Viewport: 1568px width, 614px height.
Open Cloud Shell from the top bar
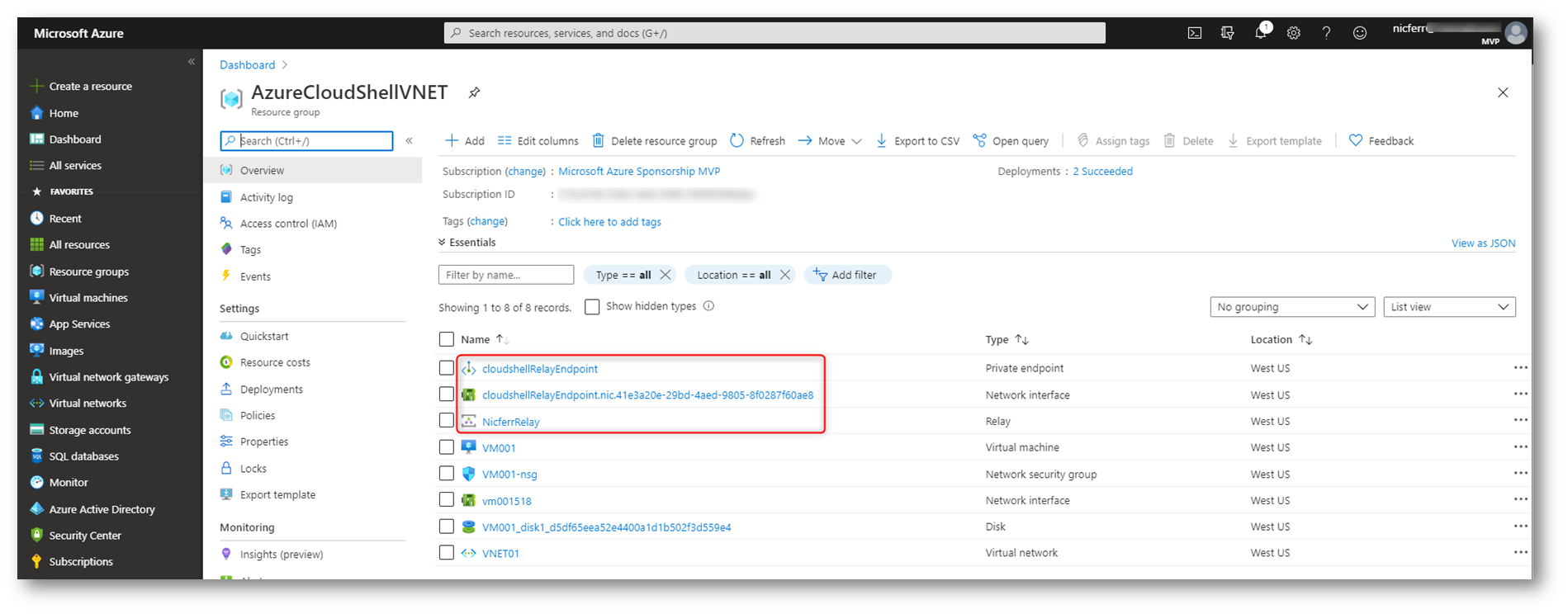pos(1194,33)
